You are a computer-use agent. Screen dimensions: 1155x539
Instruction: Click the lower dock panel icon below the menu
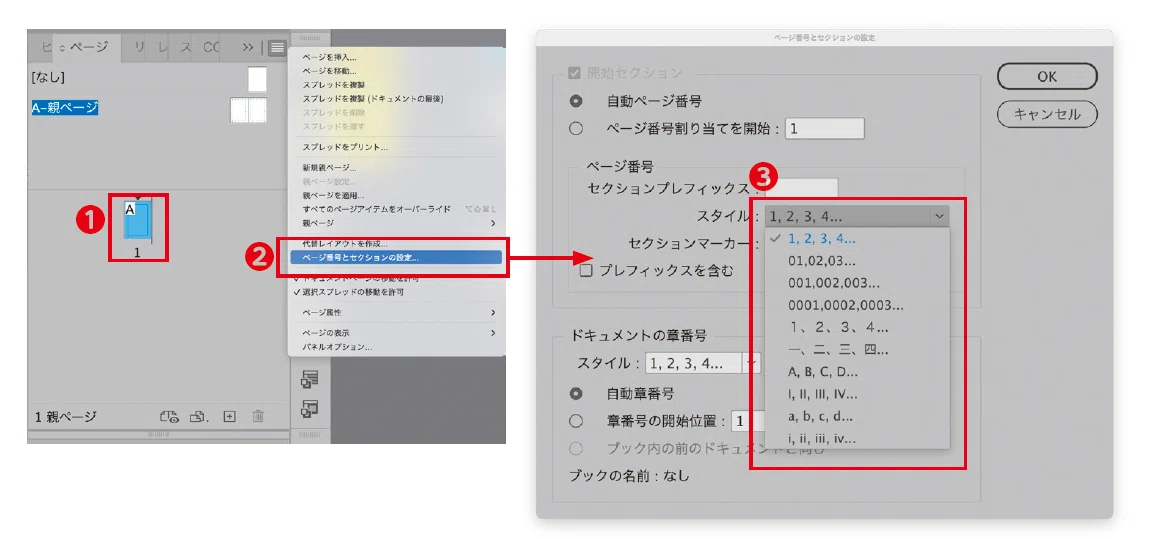tap(310, 409)
